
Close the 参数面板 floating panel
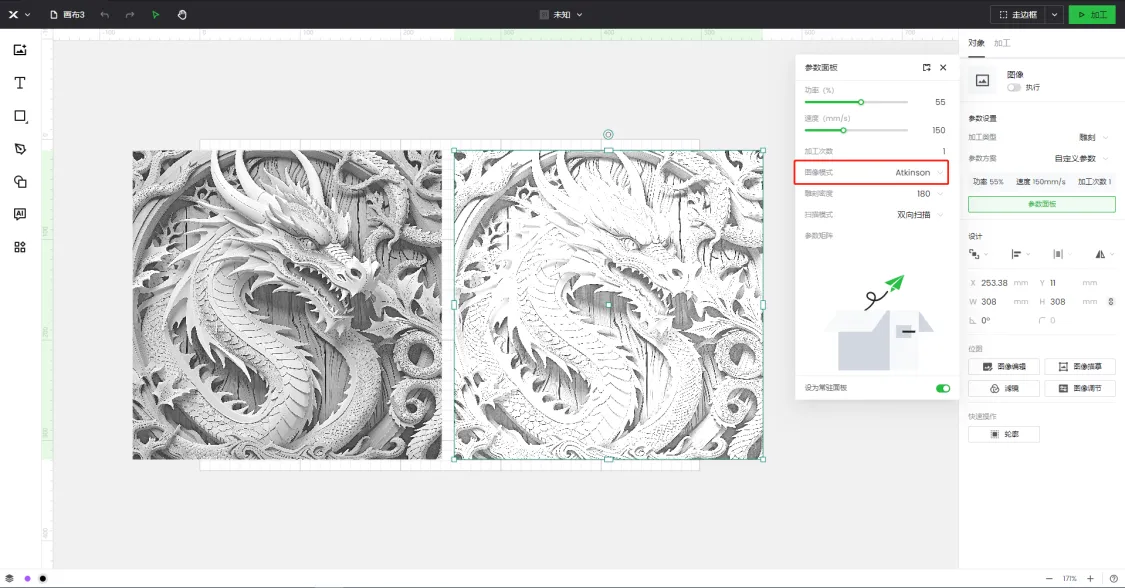click(943, 67)
